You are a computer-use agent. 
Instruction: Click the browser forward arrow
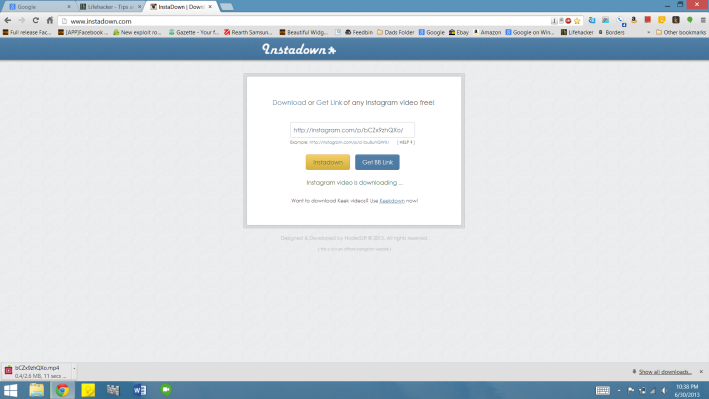point(21,20)
